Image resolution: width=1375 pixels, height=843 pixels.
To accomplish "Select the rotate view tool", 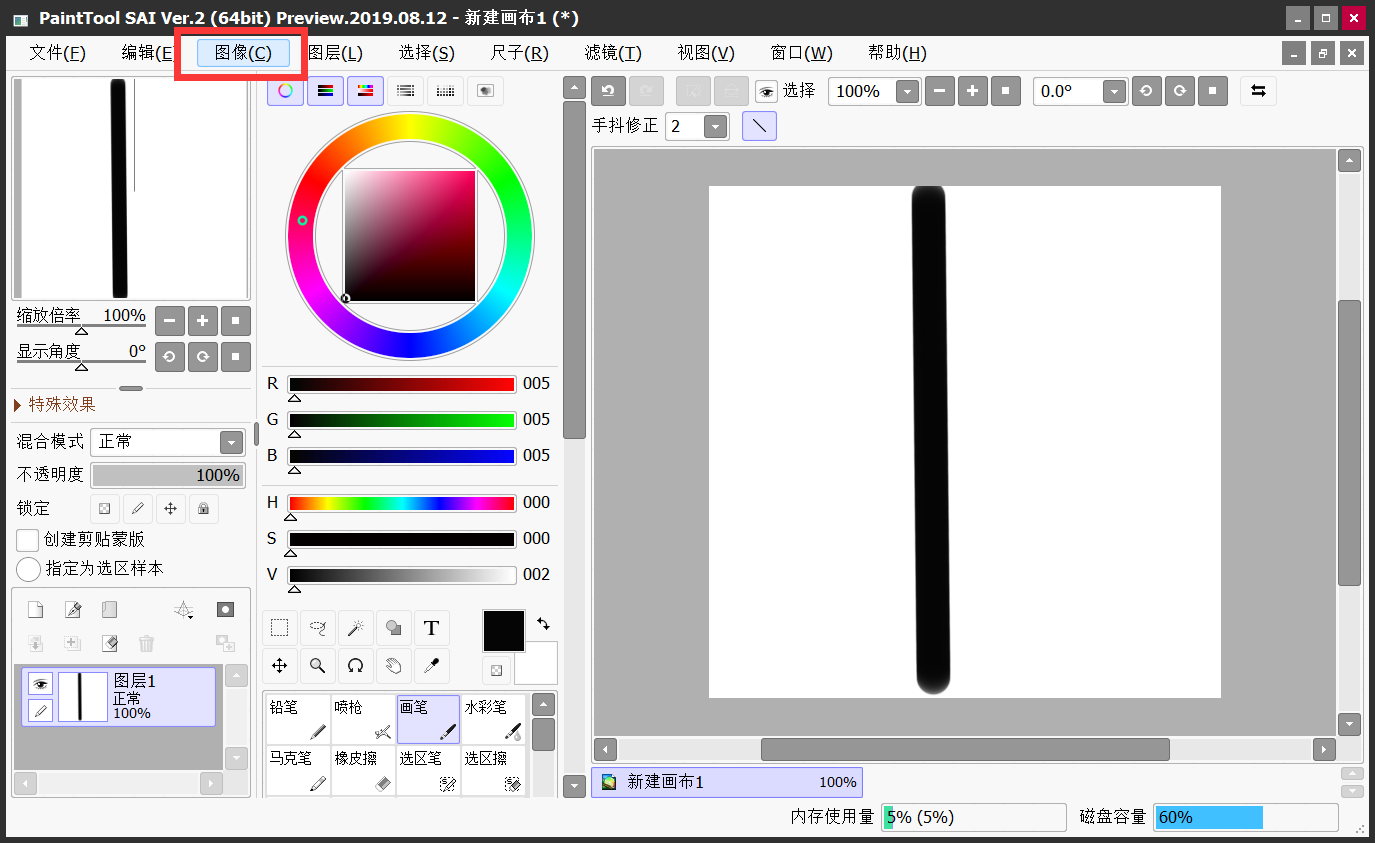I will click(355, 666).
